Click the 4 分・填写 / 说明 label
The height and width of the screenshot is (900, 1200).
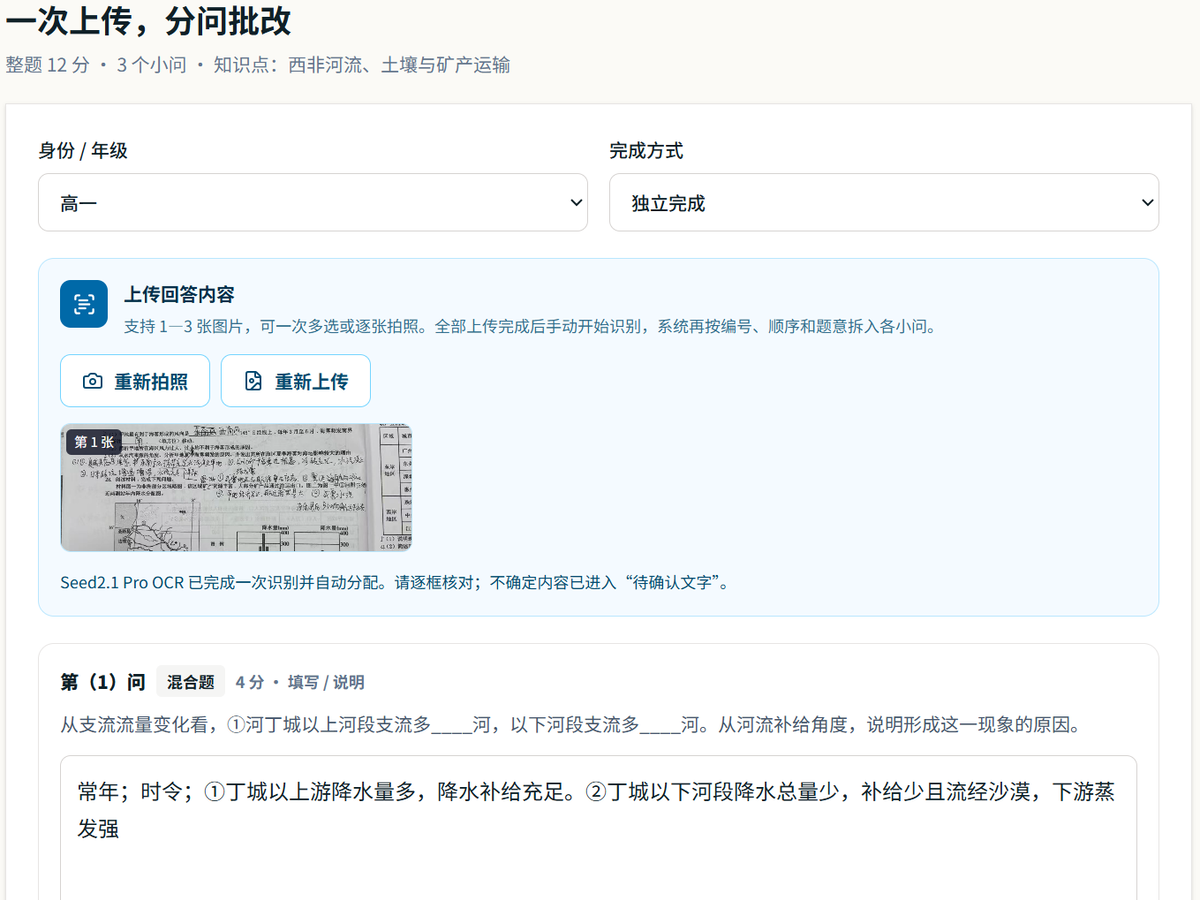point(300,682)
